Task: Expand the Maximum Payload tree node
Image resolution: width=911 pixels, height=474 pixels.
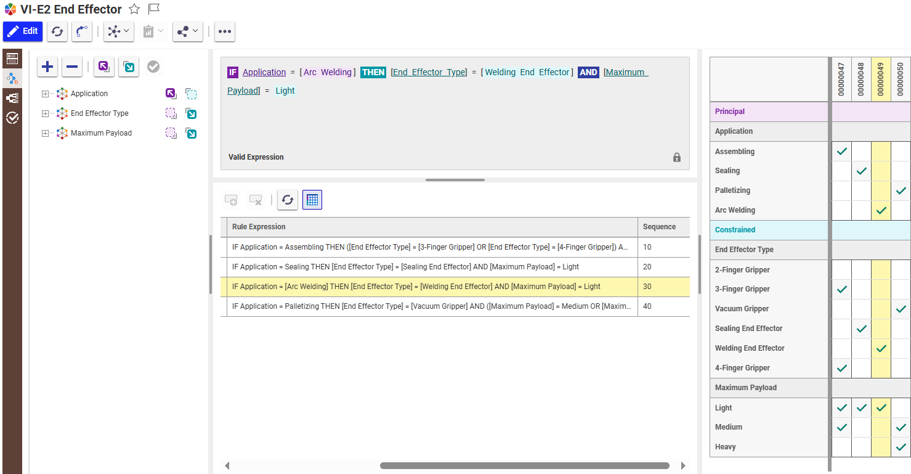Action: point(45,133)
